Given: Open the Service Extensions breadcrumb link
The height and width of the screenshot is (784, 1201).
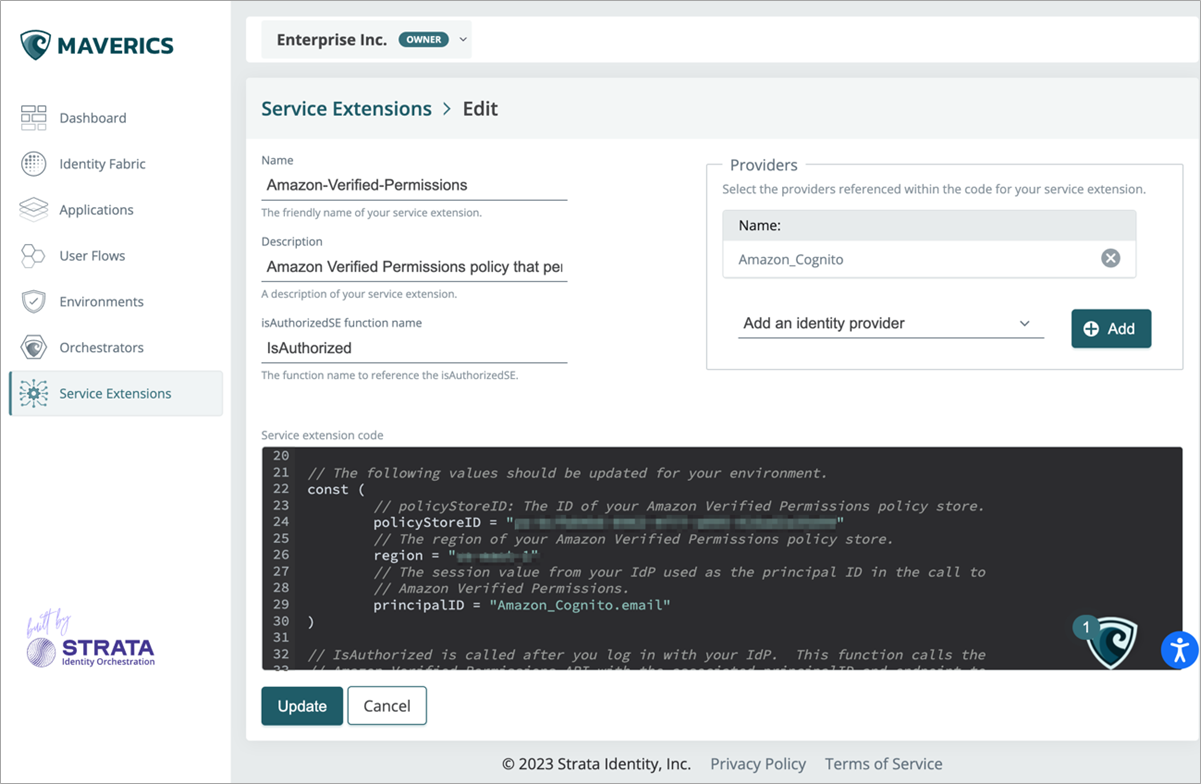Looking at the screenshot, I should coord(346,109).
